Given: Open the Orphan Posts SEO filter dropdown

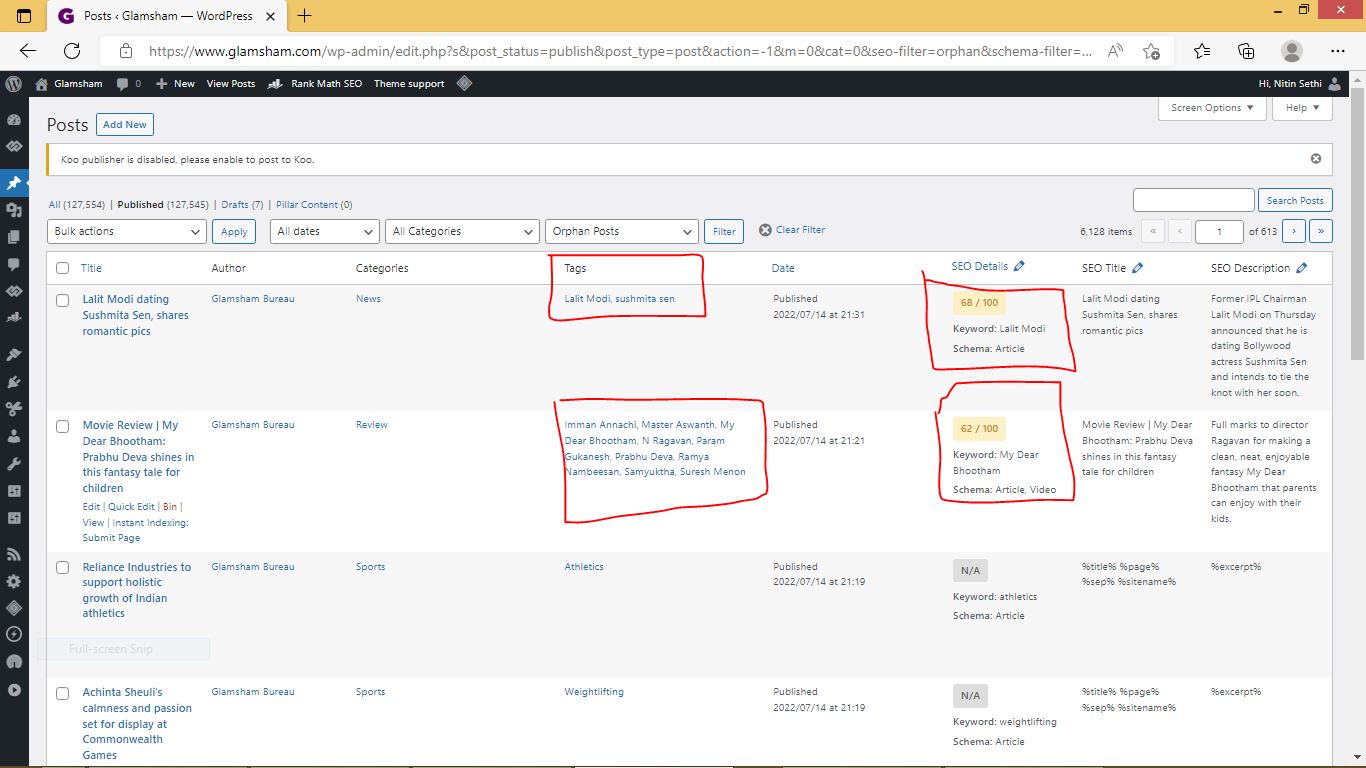Looking at the screenshot, I should 621,231.
